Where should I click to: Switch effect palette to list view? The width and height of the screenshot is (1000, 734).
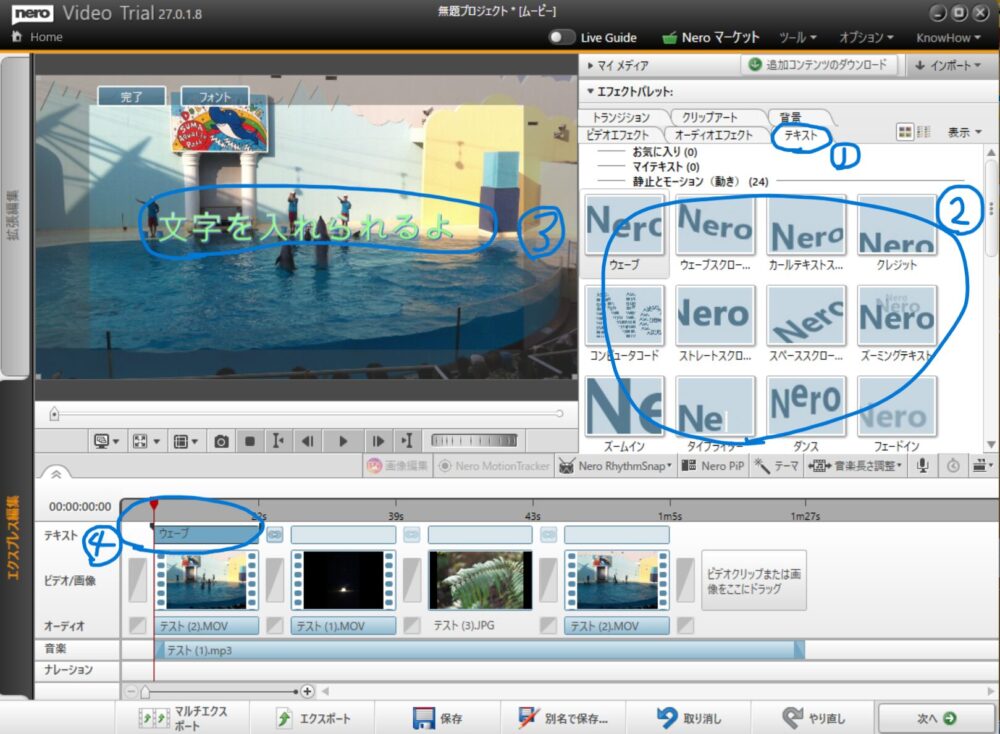(x=923, y=132)
